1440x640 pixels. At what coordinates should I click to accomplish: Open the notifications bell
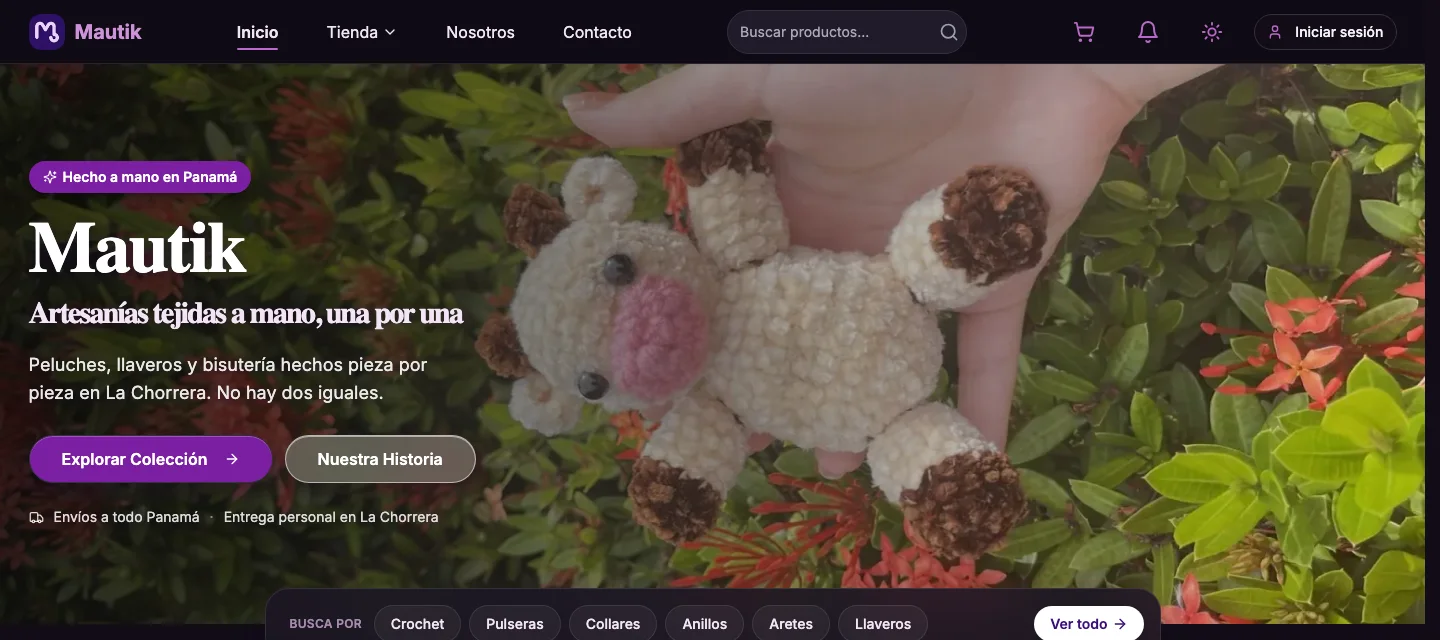coord(1148,32)
